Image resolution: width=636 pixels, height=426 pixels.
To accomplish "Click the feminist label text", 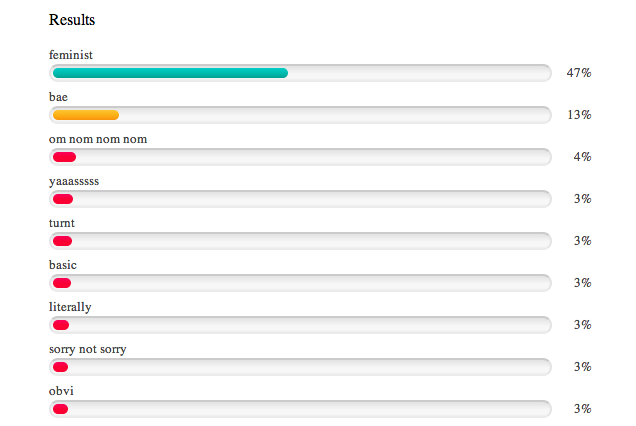I will [71, 55].
